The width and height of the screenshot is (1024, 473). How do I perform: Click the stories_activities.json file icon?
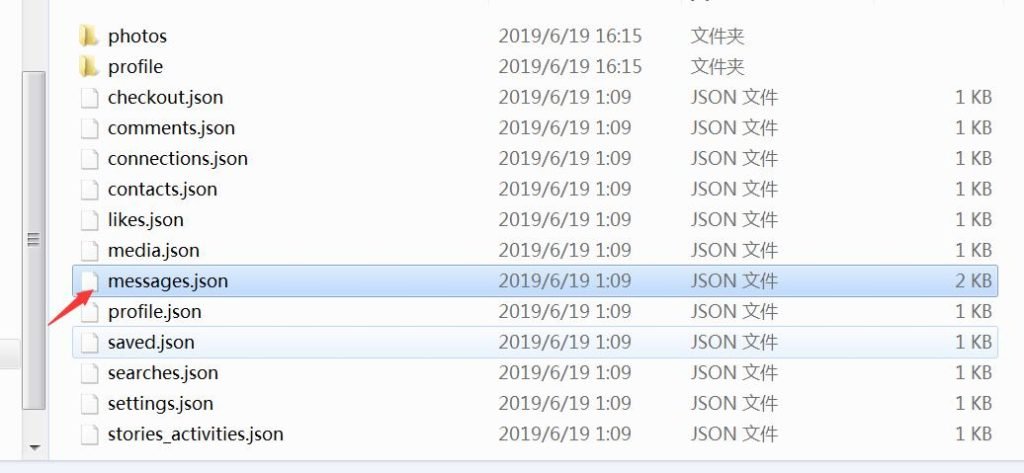89,434
